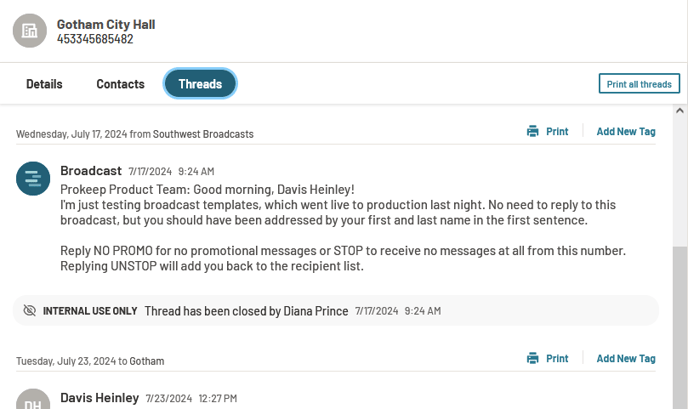Screen dimensions: 688x409
Task: Add New Tag to July 23 Gotham thread
Action: tap(626, 358)
